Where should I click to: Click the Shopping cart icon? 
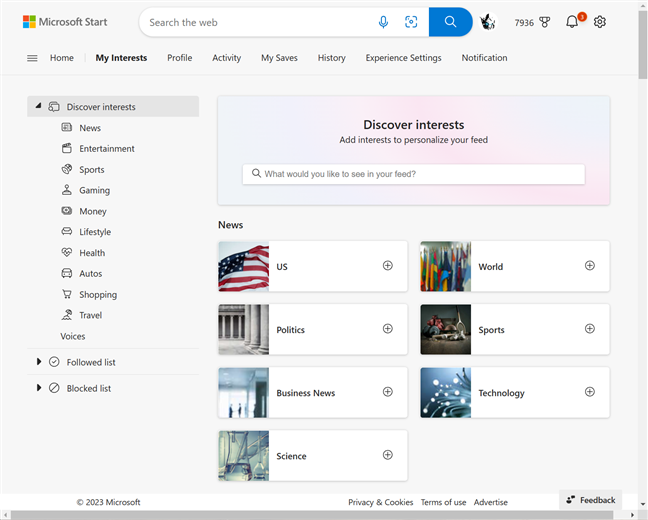pos(67,294)
